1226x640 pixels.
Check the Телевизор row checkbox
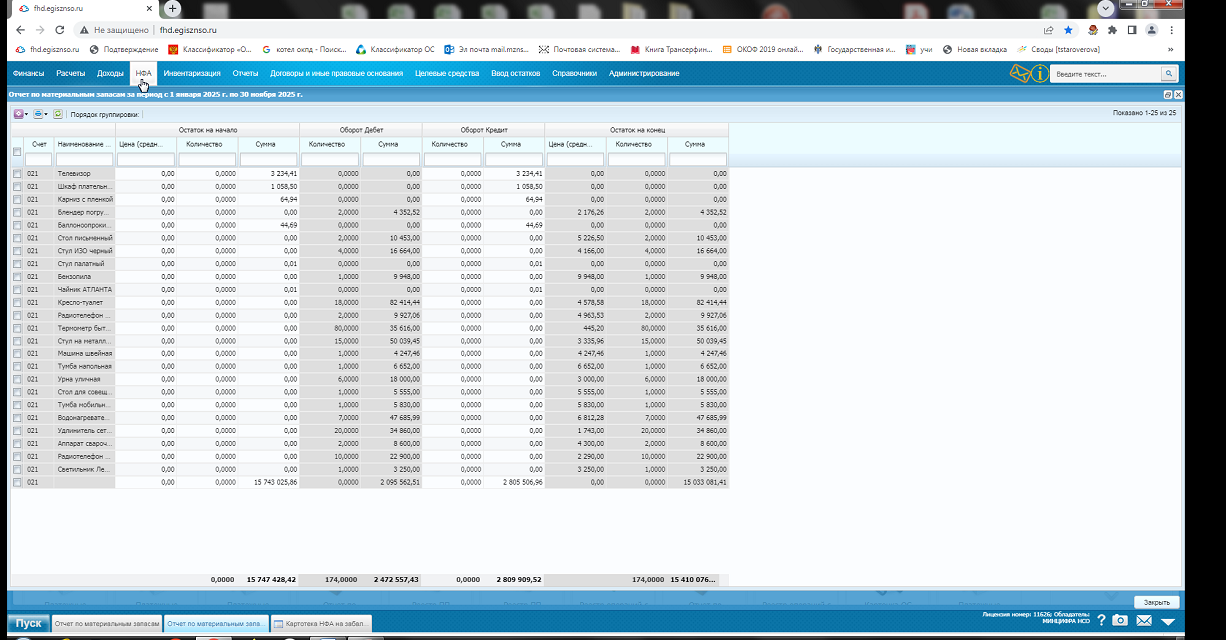17,174
